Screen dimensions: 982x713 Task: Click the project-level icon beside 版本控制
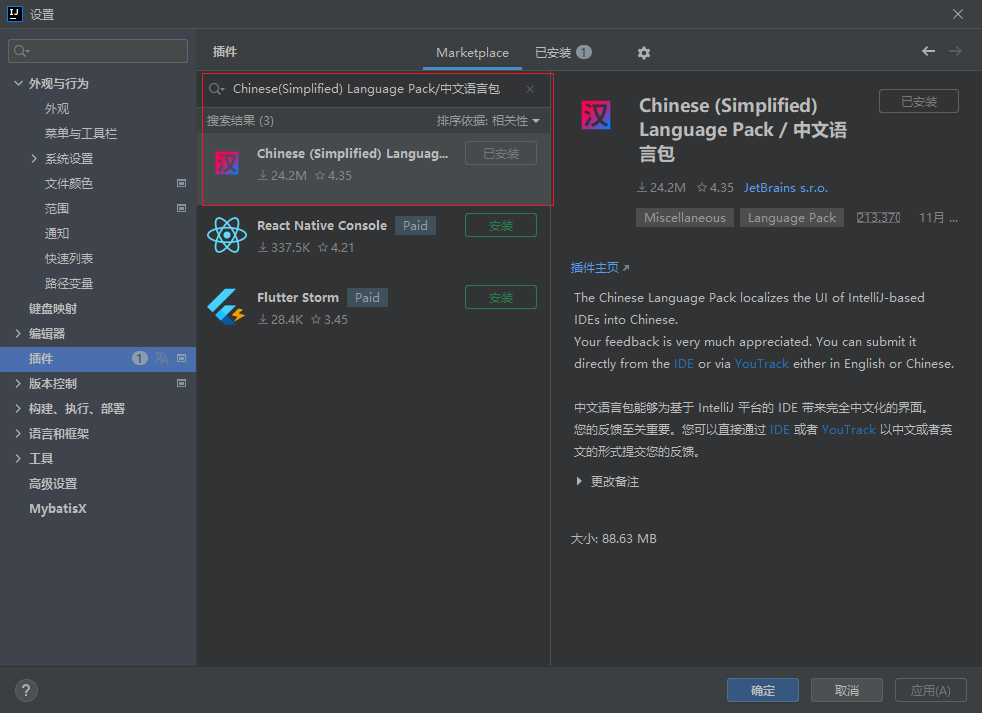[182, 383]
